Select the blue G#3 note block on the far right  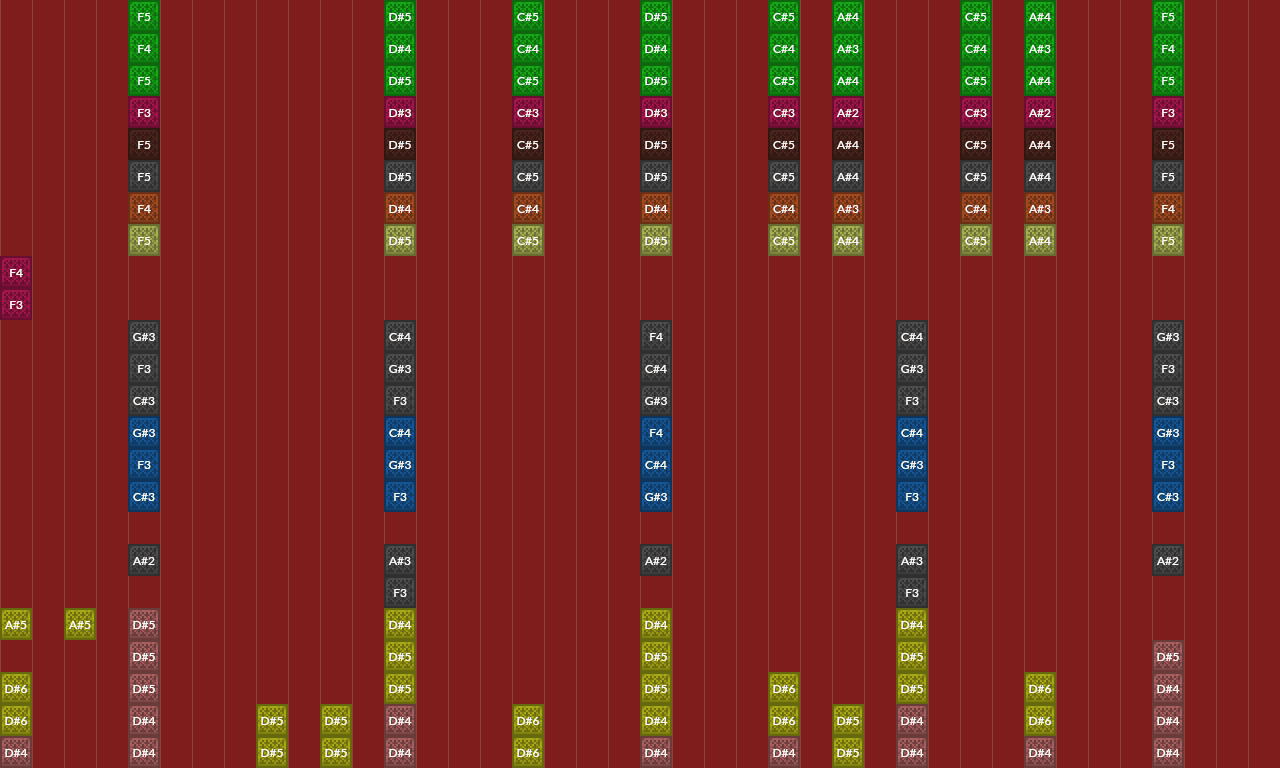pyautogui.click(x=1167, y=433)
